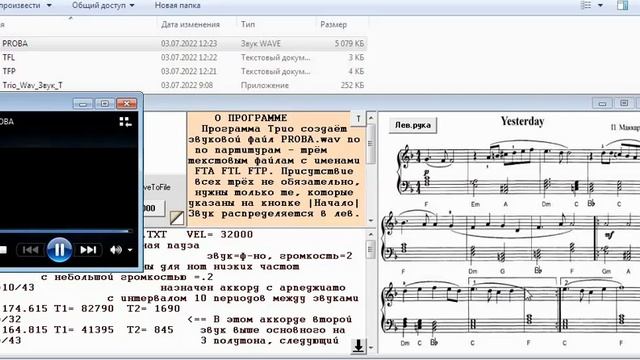Image resolution: width=640 pixels, height=360 pixels.
Task: Click the 'Приложение' type cell
Action: (265, 85)
